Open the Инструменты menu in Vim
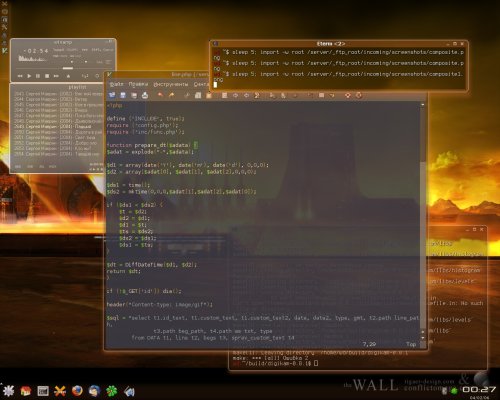The width and height of the screenshot is (500, 400). [171, 84]
